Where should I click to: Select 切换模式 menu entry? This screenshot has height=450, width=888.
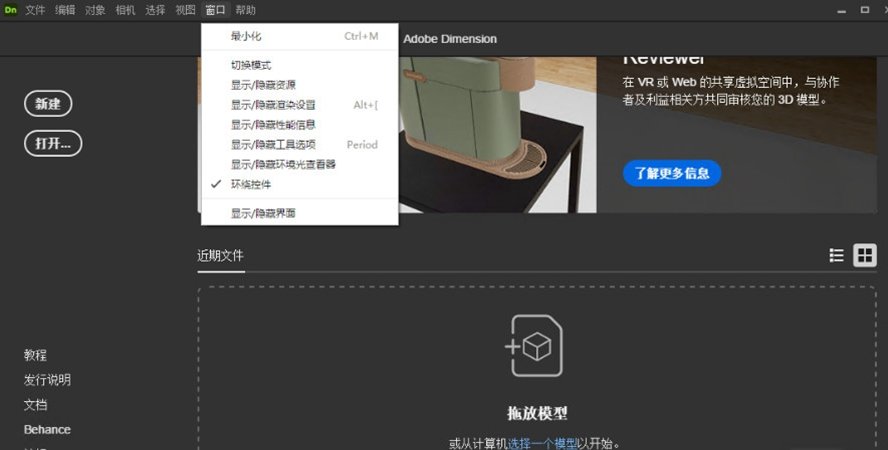point(300,65)
